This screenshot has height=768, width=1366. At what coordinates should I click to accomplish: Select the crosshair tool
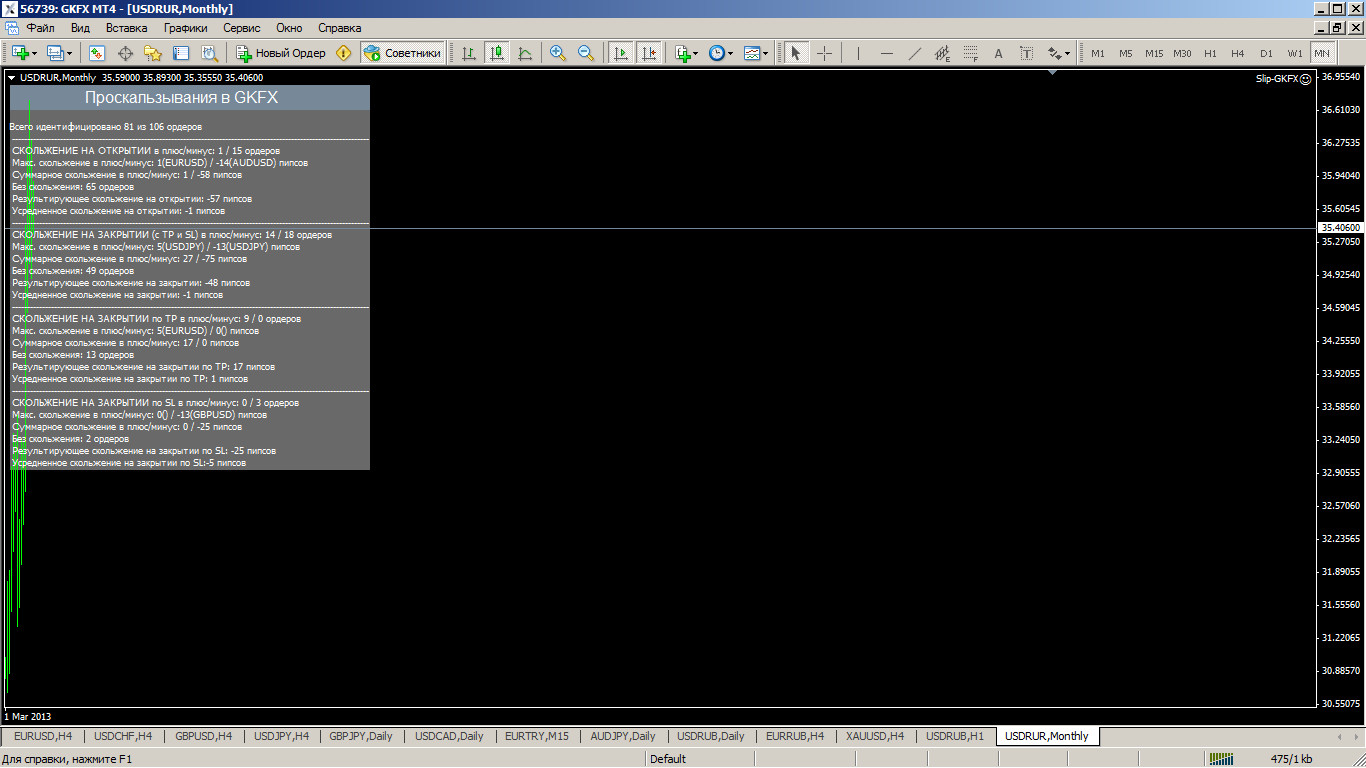(824, 53)
